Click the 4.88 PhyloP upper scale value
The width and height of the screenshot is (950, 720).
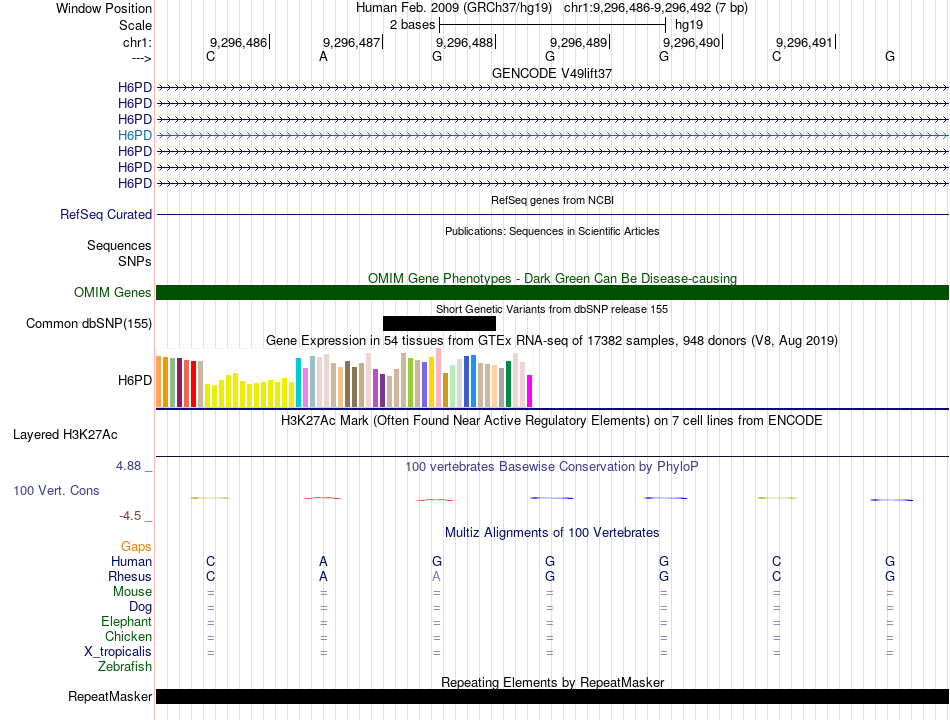pos(128,466)
